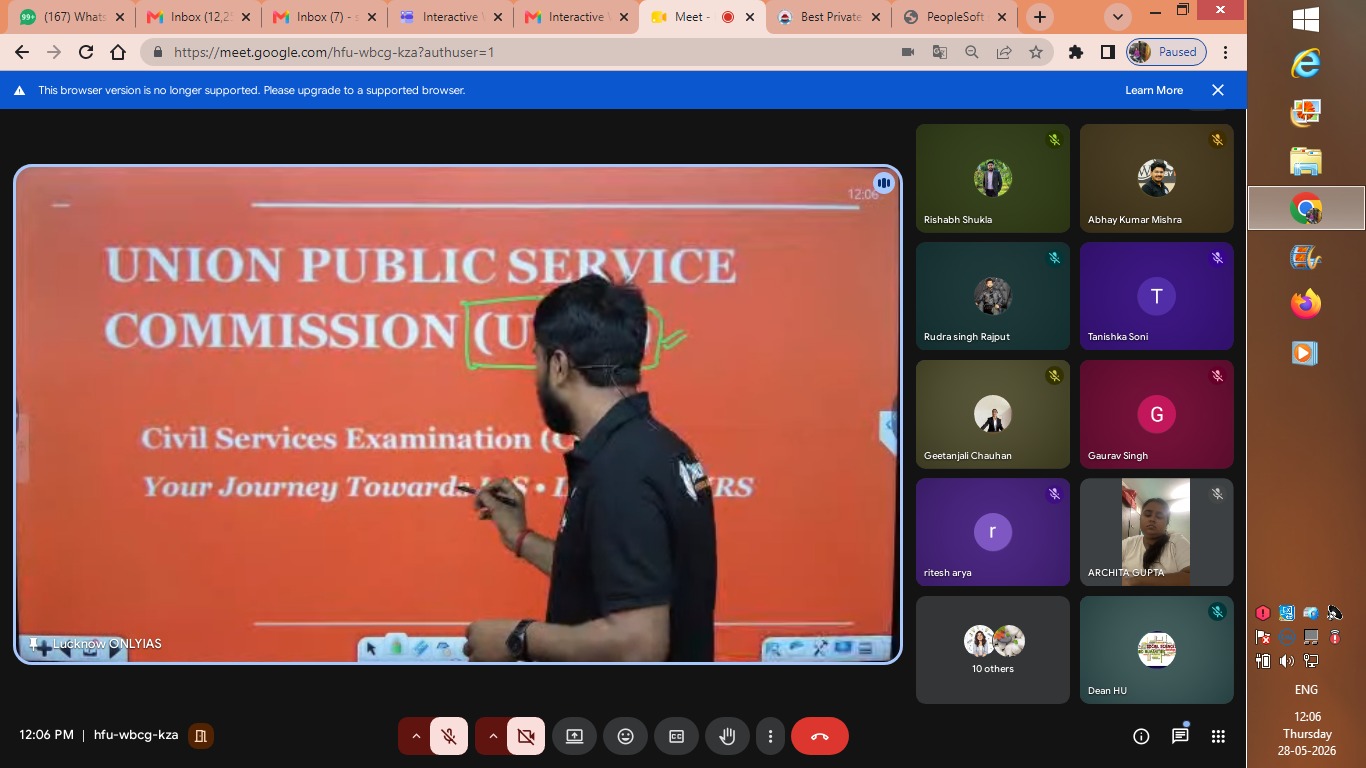Image resolution: width=1366 pixels, height=768 pixels.
Task: Expand audio settings arrow beside microphone button
Action: (415, 736)
